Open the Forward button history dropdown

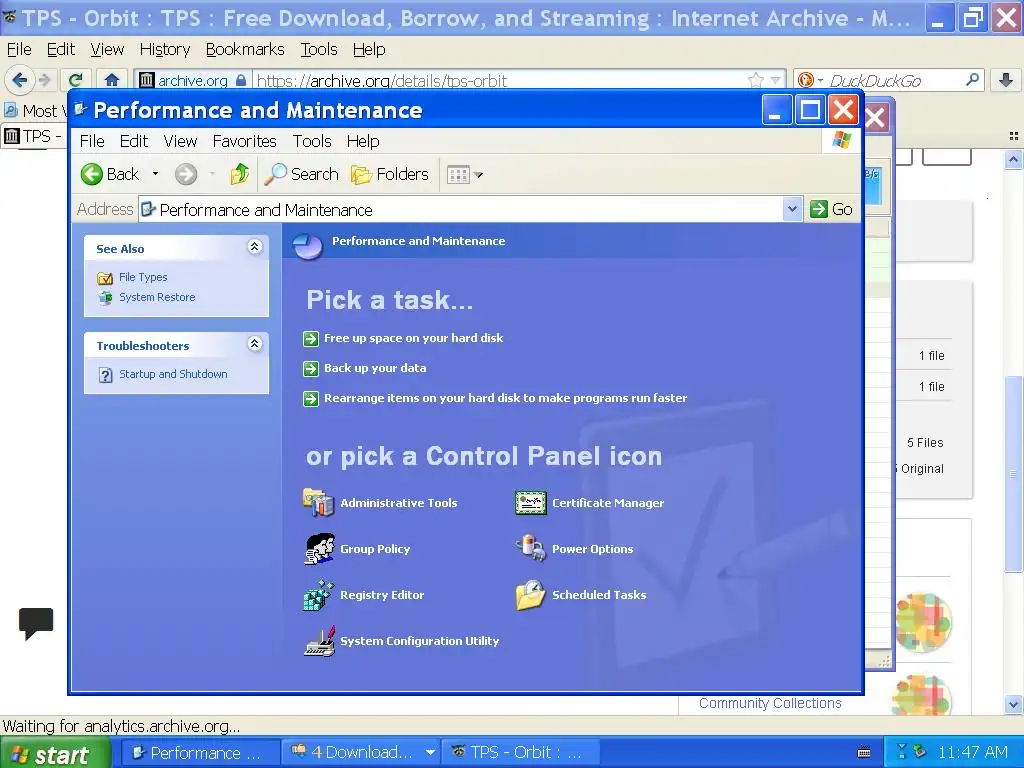tap(212, 174)
